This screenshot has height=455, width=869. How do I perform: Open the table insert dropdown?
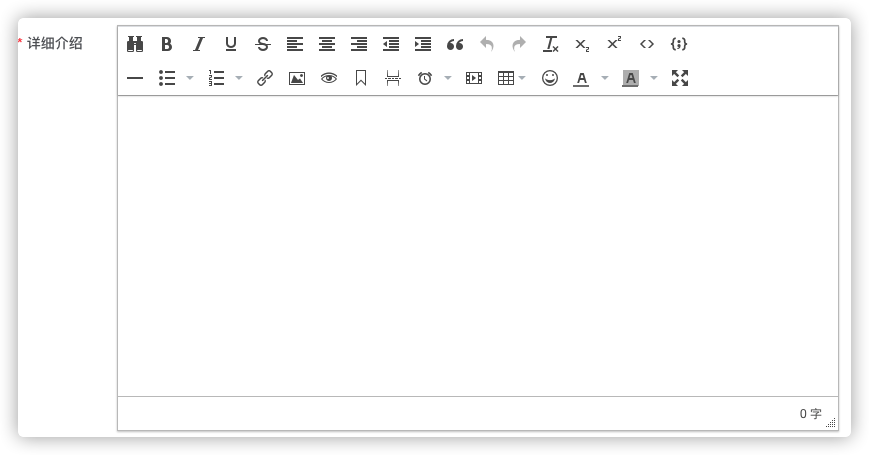(x=522, y=78)
